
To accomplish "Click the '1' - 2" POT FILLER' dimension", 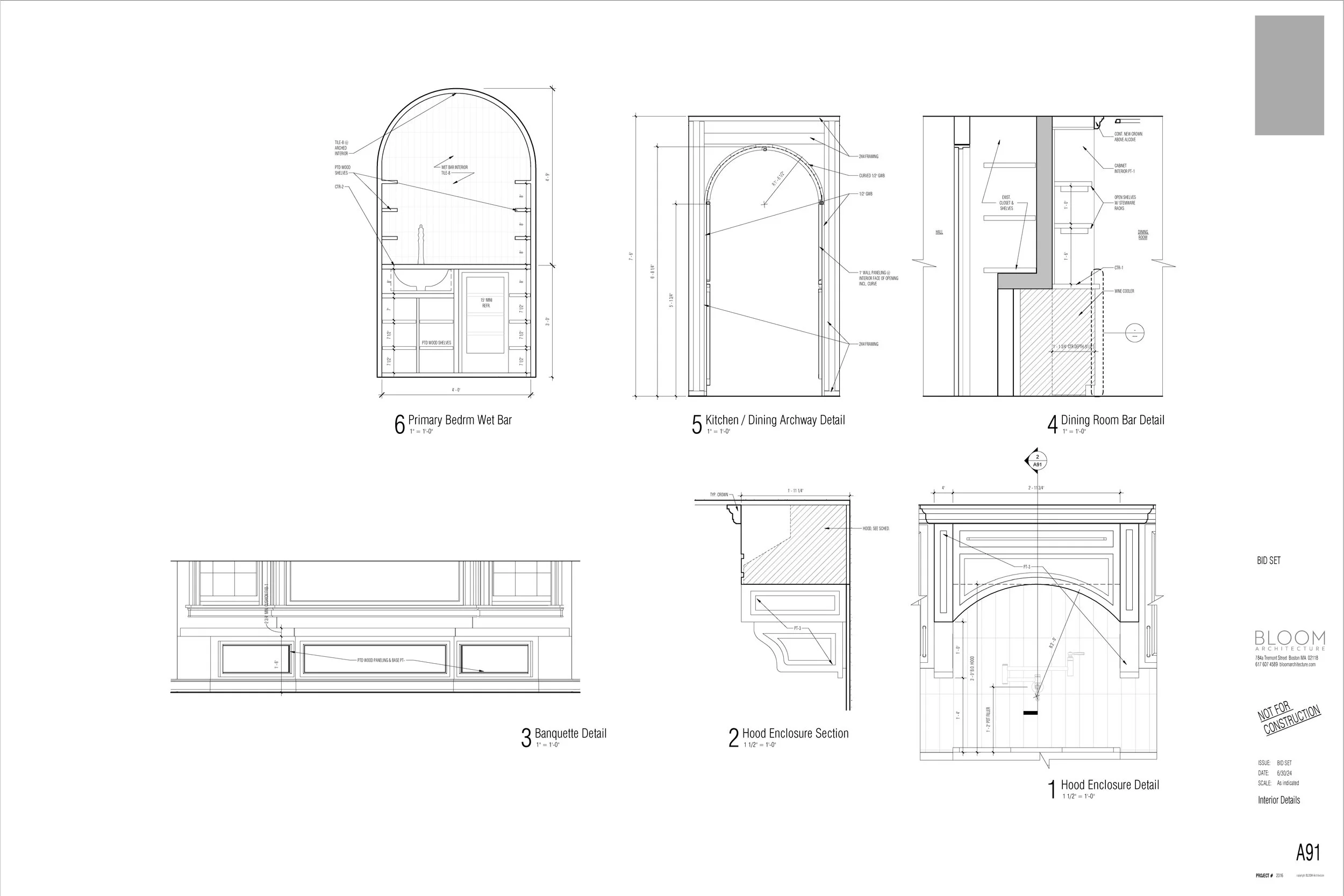I will click(988, 720).
